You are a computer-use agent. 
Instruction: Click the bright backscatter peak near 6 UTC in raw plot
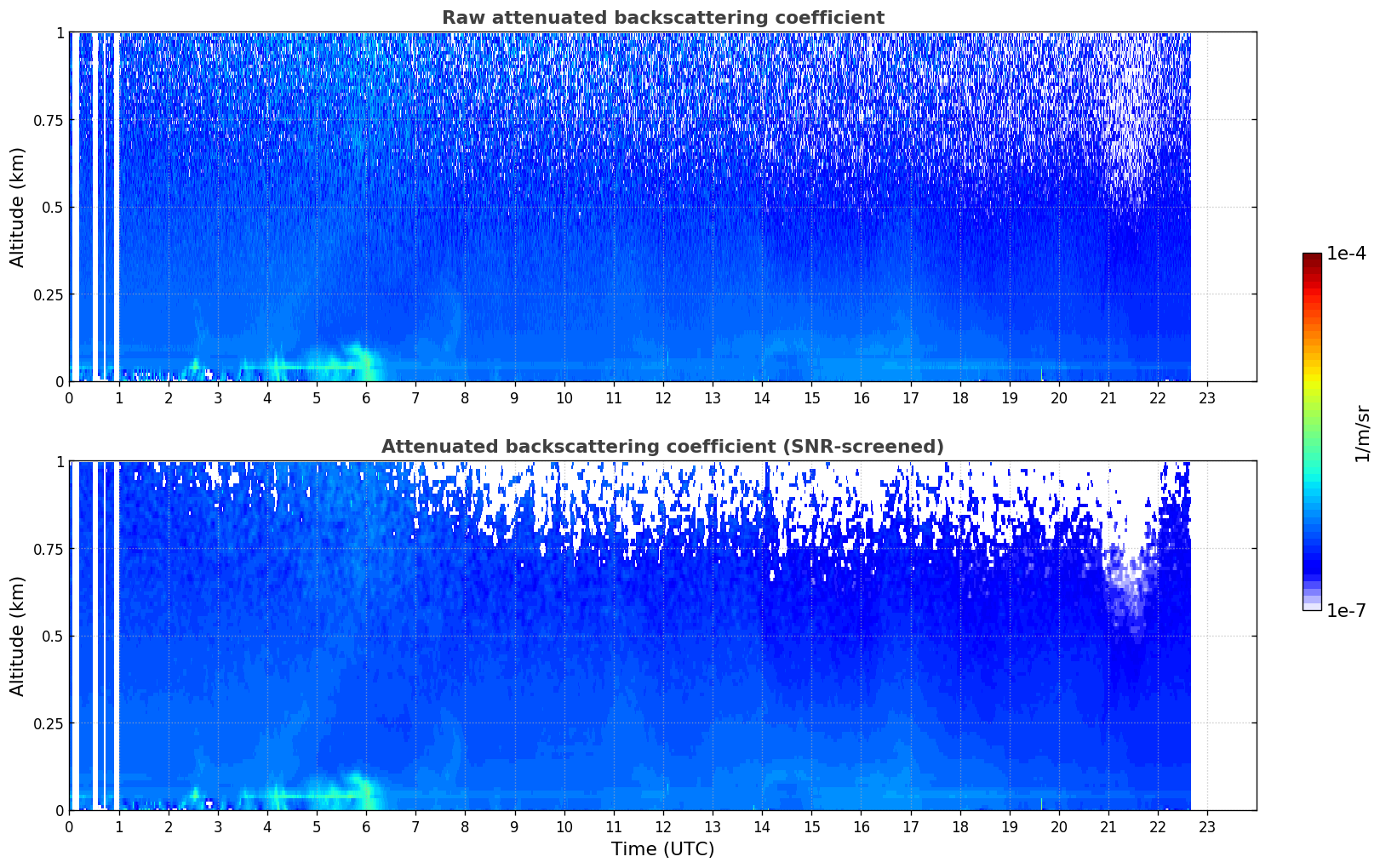point(365,364)
